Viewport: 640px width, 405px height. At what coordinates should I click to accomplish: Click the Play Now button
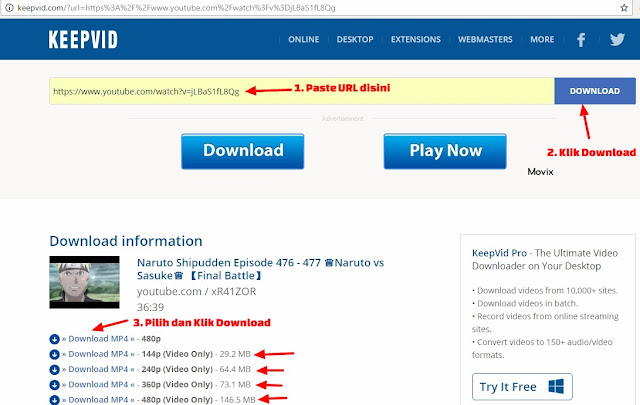point(445,151)
